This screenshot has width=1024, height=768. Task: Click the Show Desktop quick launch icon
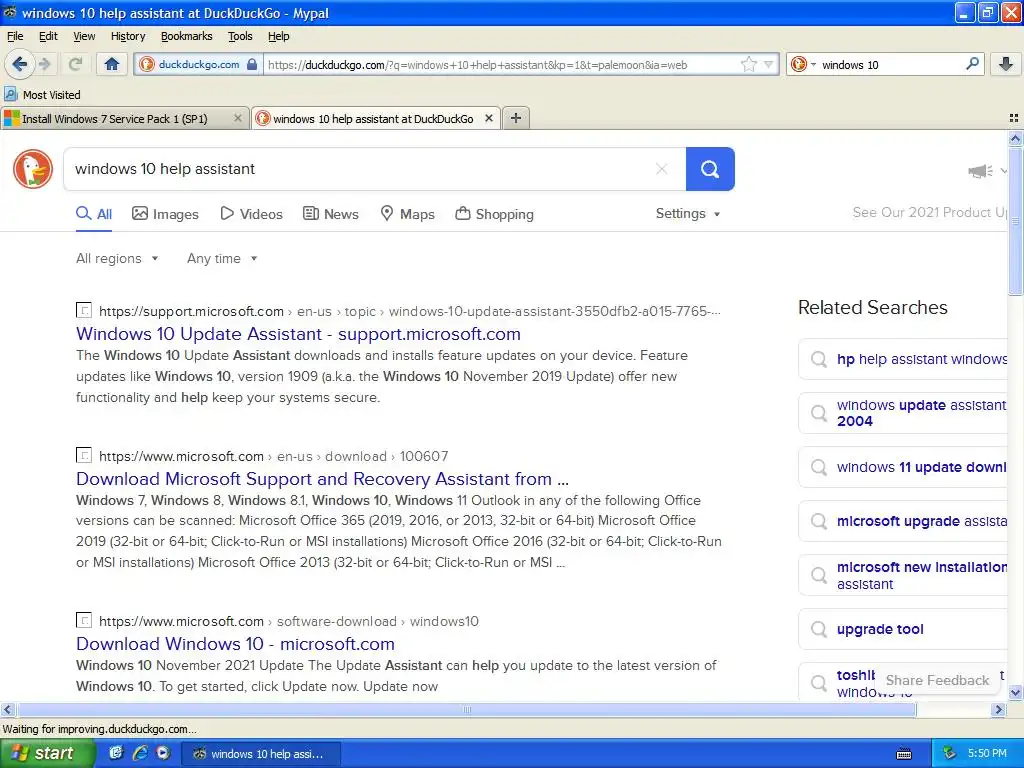(116, 753)
